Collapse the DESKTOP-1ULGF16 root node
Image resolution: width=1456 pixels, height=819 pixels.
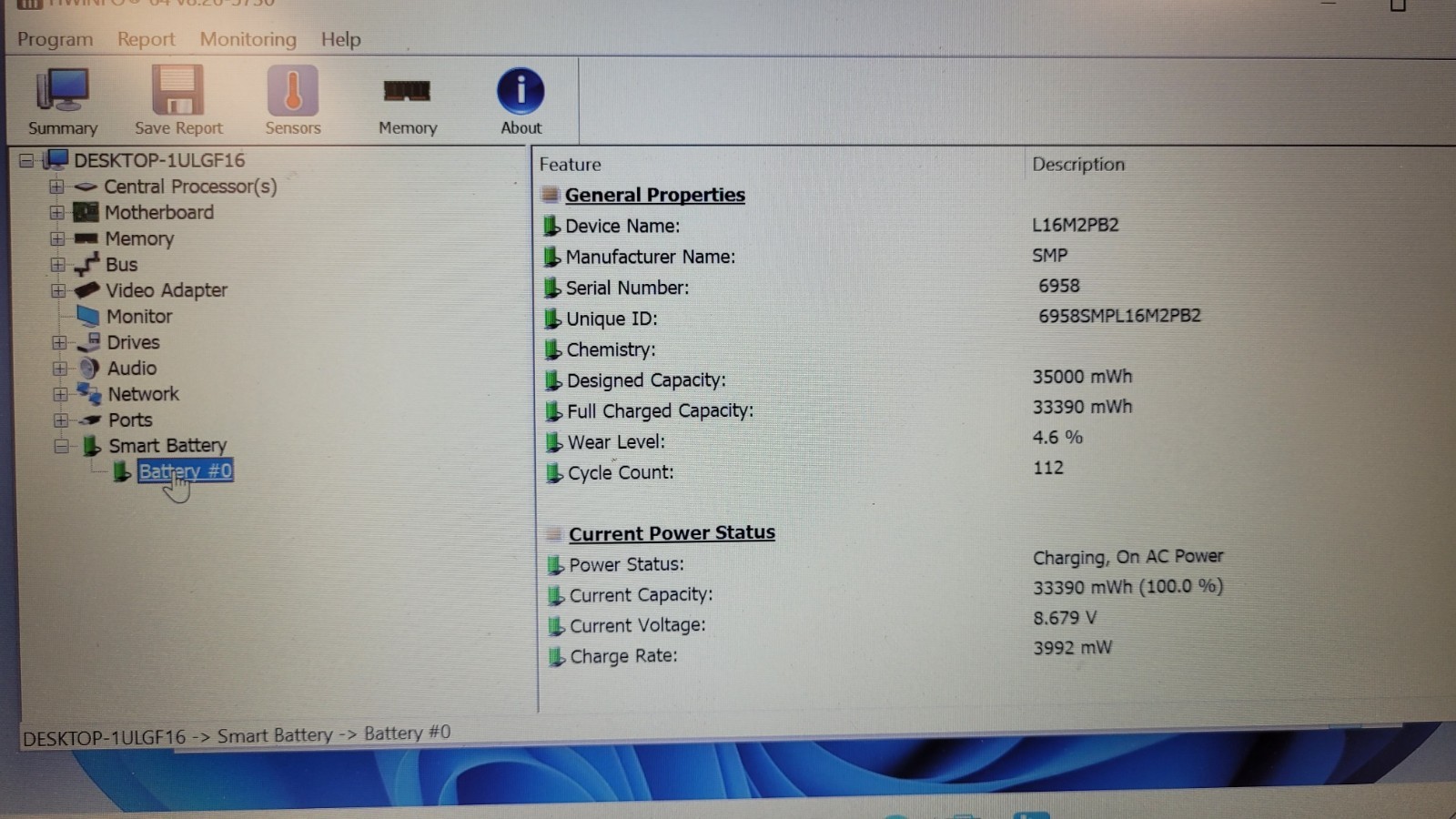coord(26,161)
